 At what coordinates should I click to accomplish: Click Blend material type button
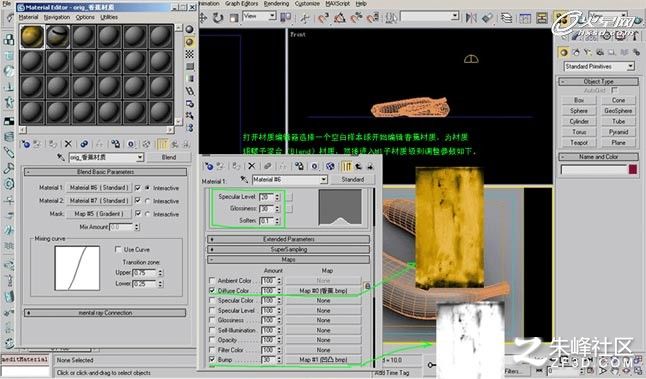[x=169, y=157]
